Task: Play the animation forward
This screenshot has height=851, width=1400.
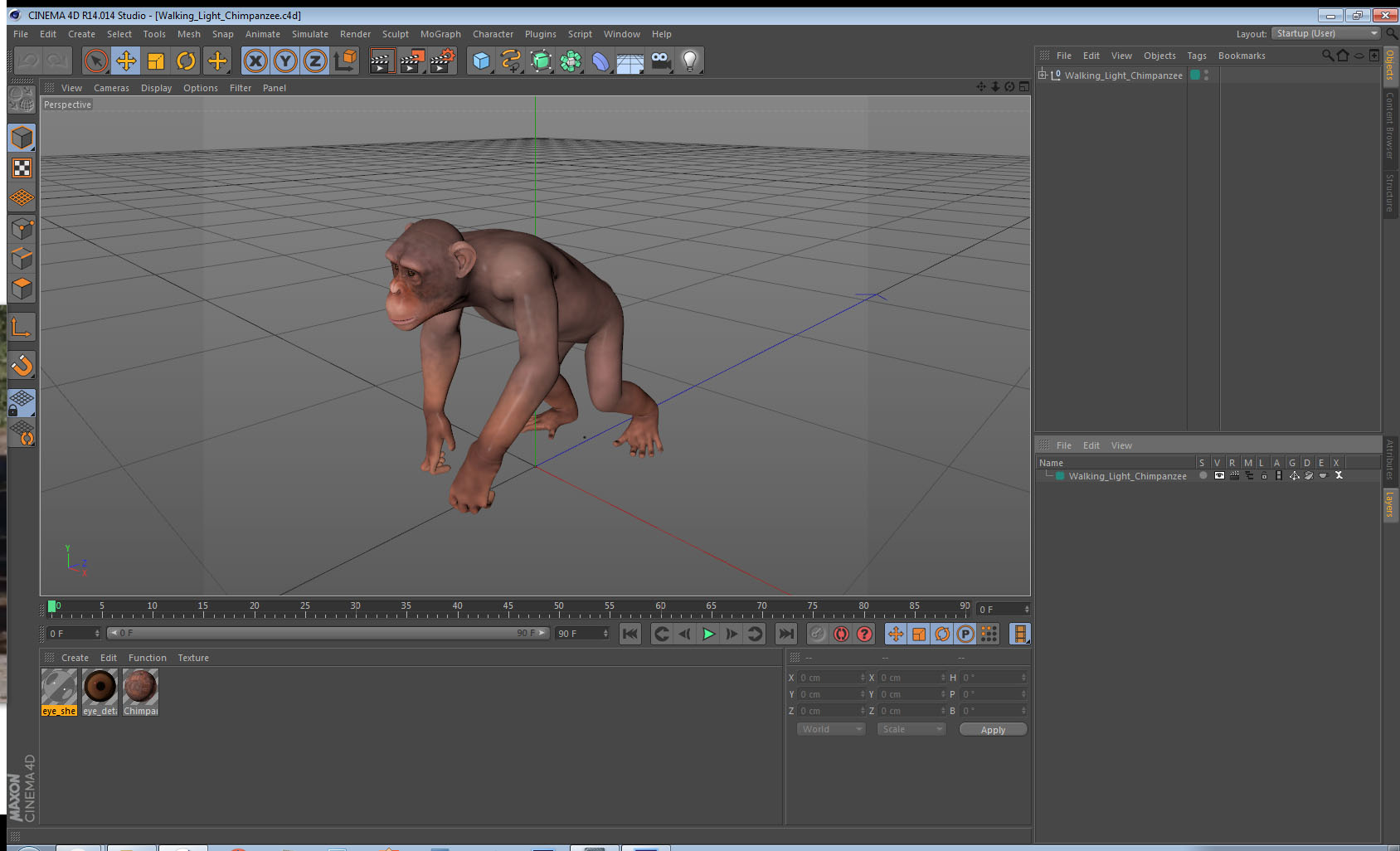Action: point(708,634)
